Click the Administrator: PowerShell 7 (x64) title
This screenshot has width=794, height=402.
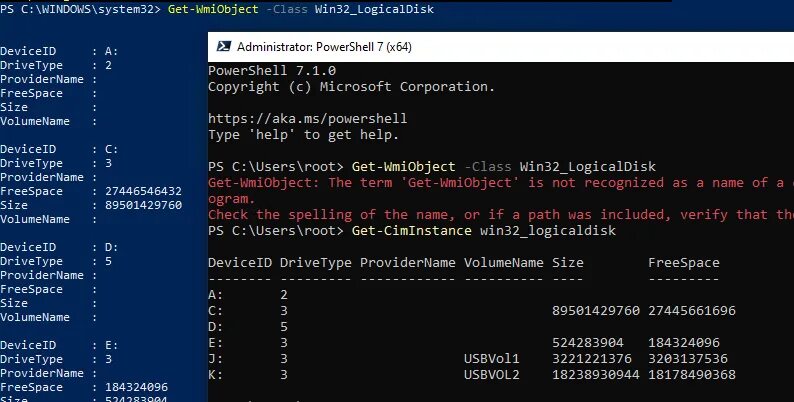tap(324, 47)
